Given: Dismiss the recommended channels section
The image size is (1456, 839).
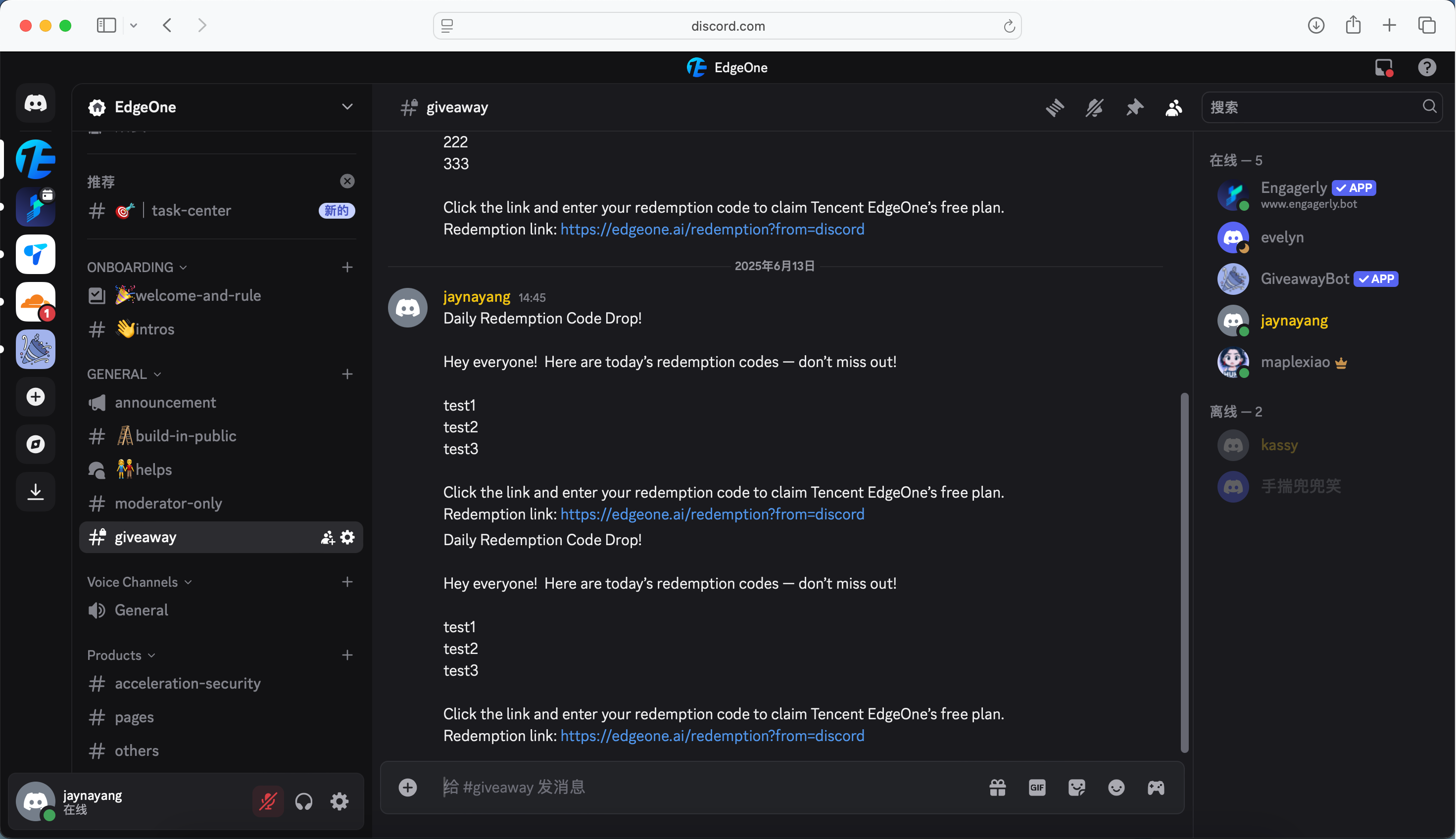Looking at the screenshot, I should point(347,182).
